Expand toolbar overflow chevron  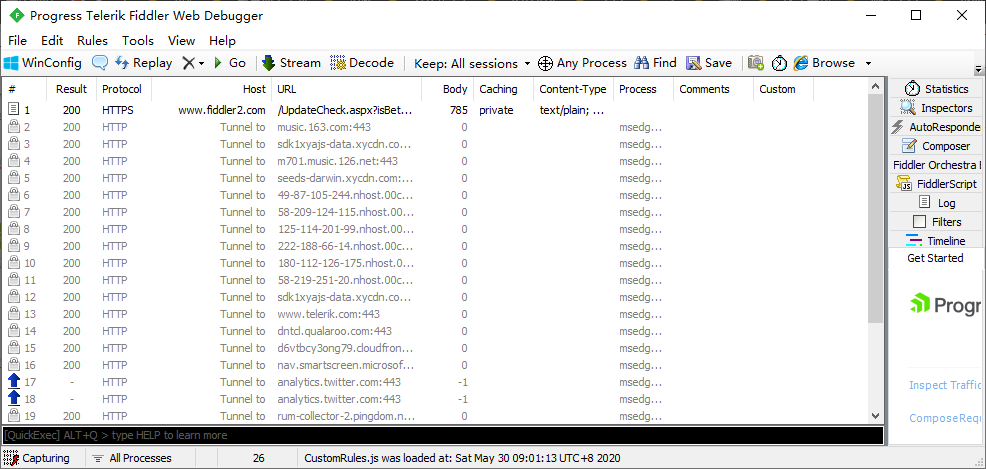click(x=978, y=68)
